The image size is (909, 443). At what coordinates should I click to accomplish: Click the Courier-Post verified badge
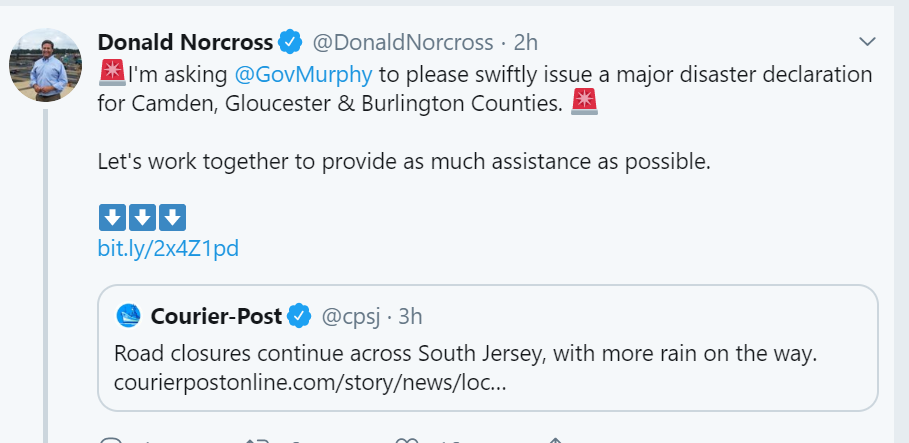click(x=299, y=317)
